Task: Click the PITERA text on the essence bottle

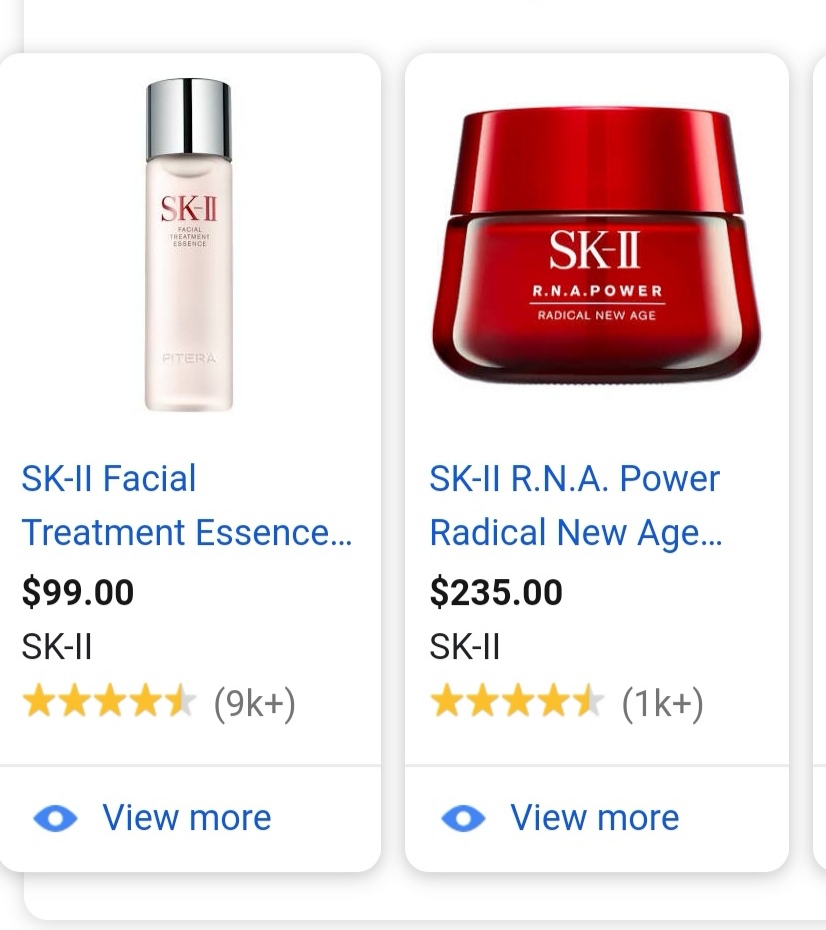Action: click(188, 357)
